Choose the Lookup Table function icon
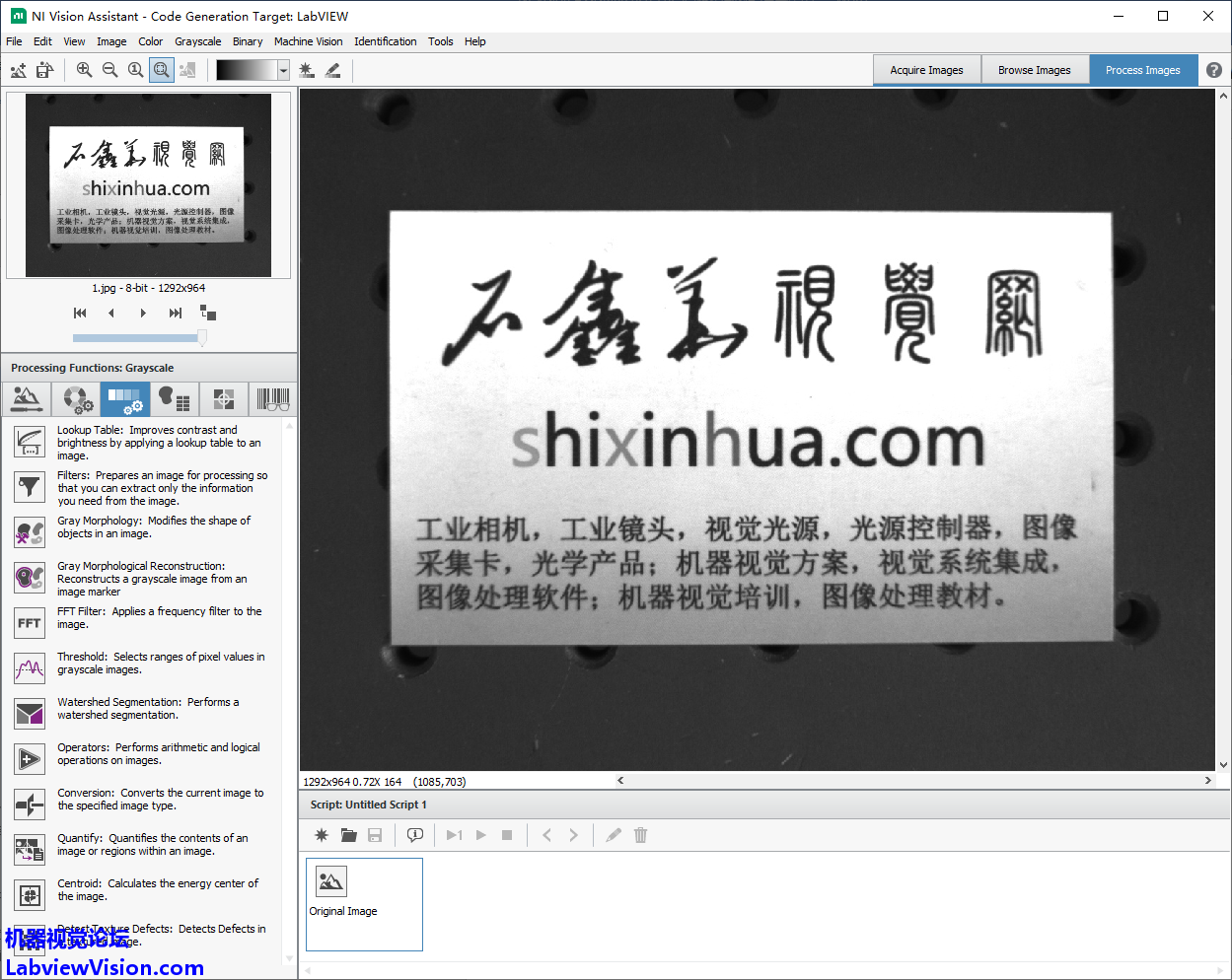1232x980 pixels. pos(30,442)
